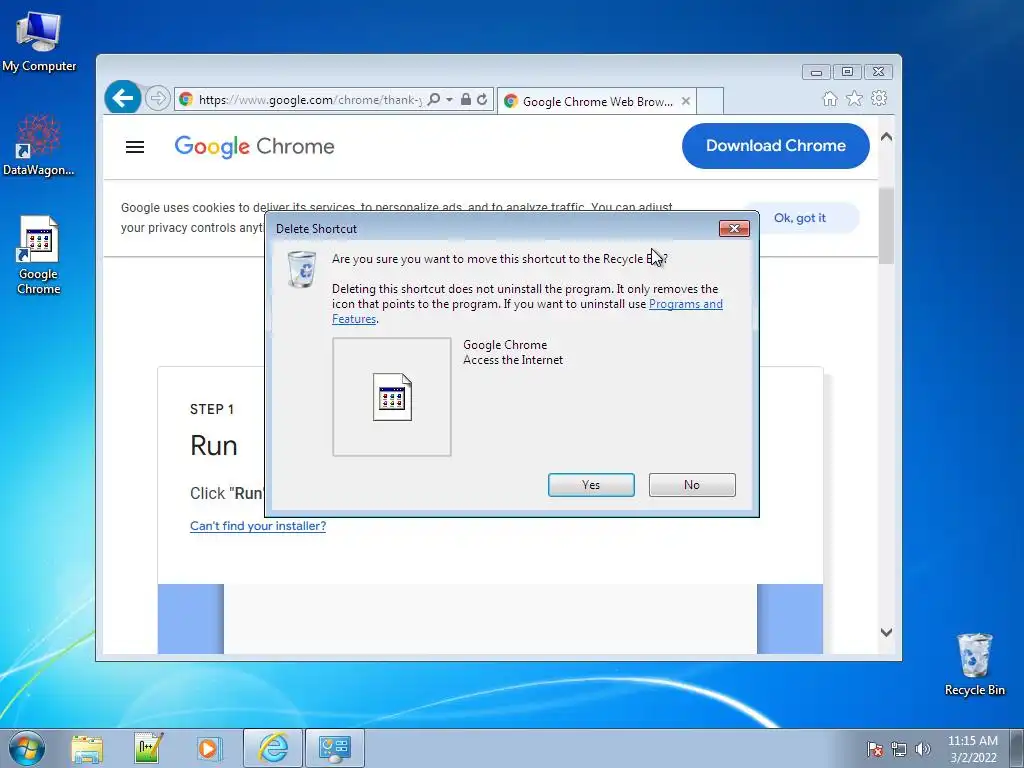Click the volume speaker tray icon
This screenshot has width=1024, height=768.
pyautogui.click(x=923, y=749)
